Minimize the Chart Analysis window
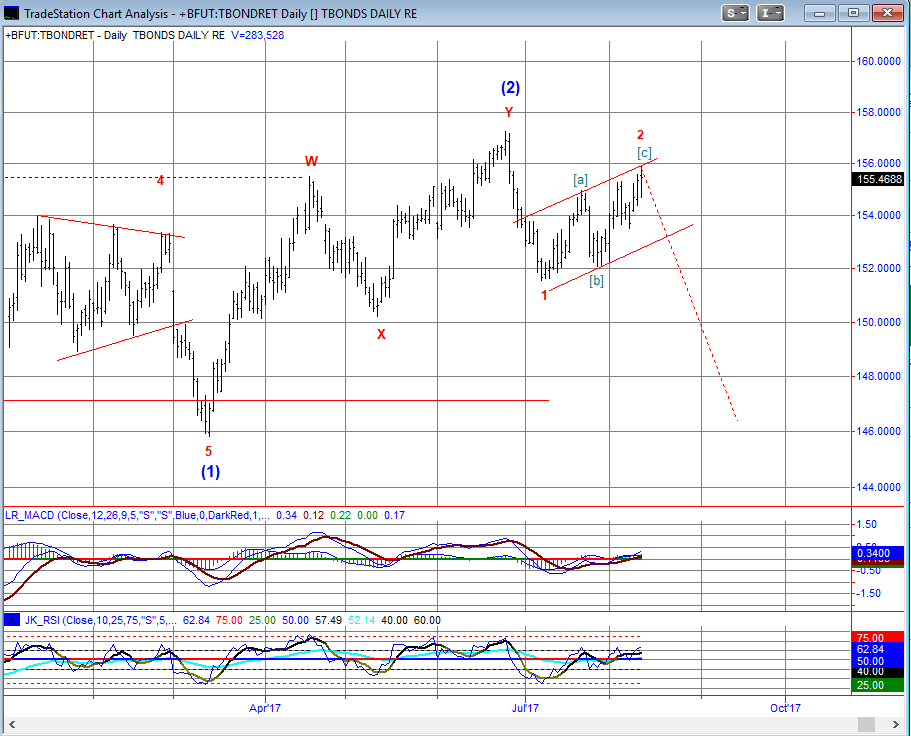Screen dimensions: 911x736 click(820, 13)
